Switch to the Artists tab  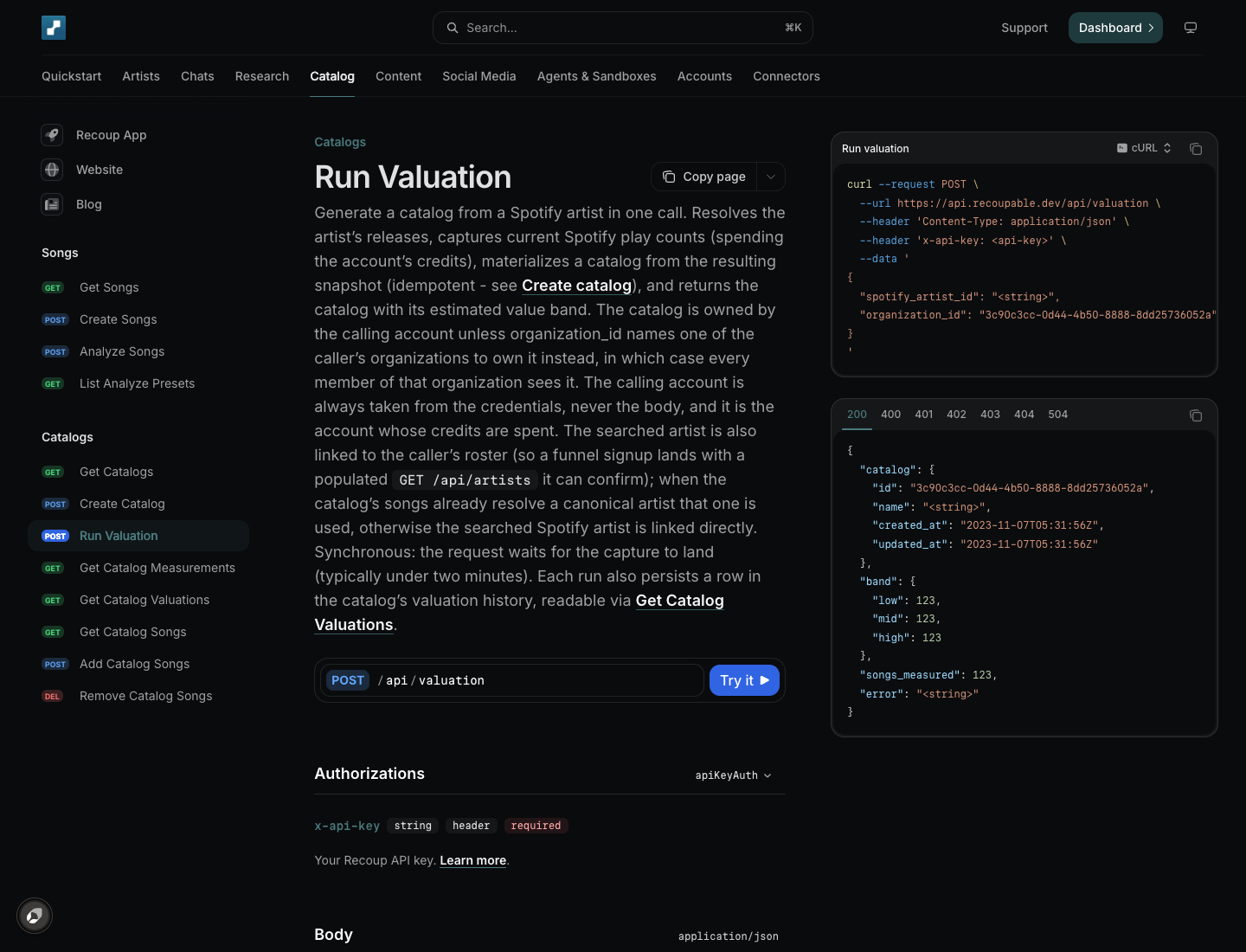141,76
